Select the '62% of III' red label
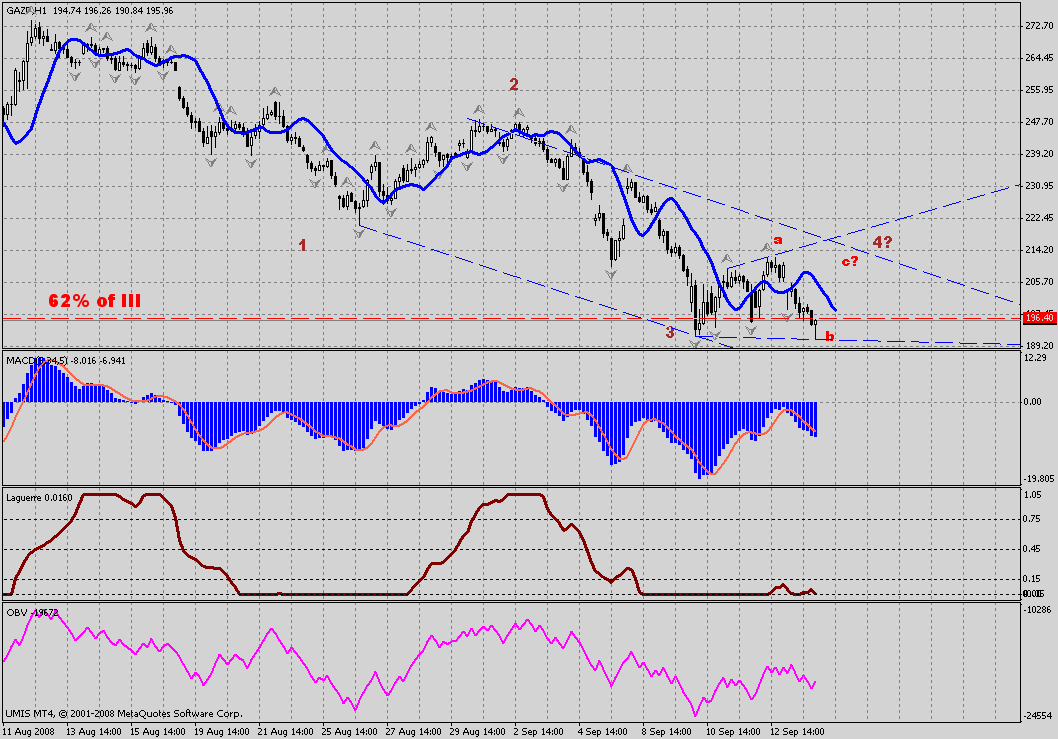 94,301
